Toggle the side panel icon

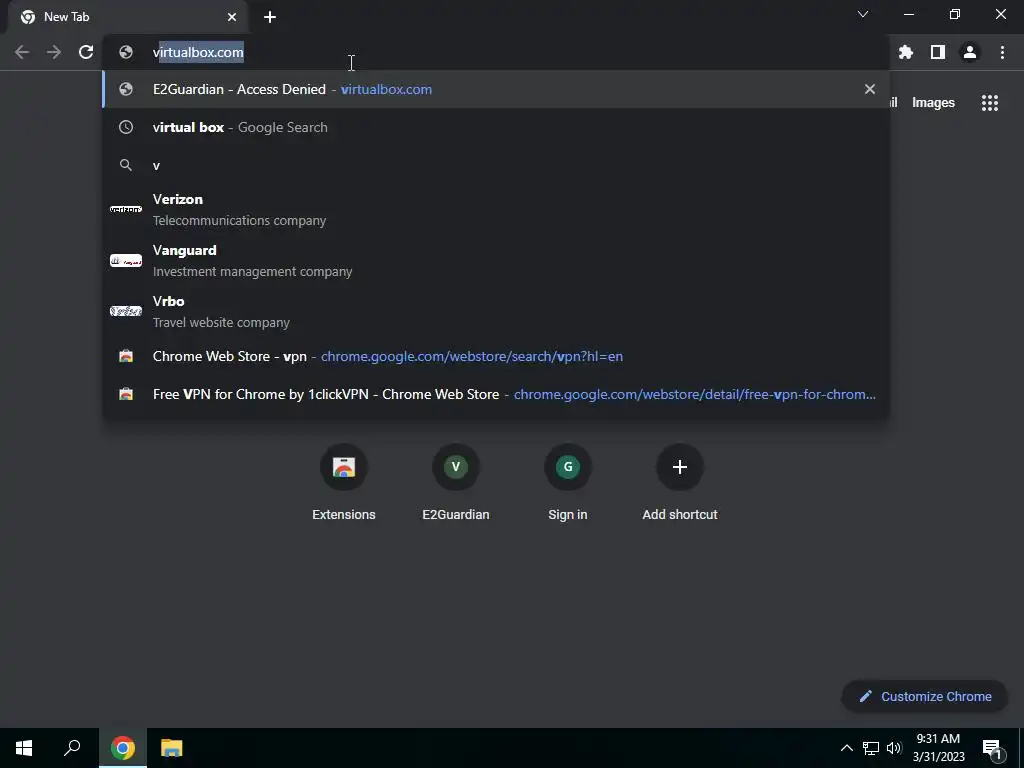tap(937, 52)
